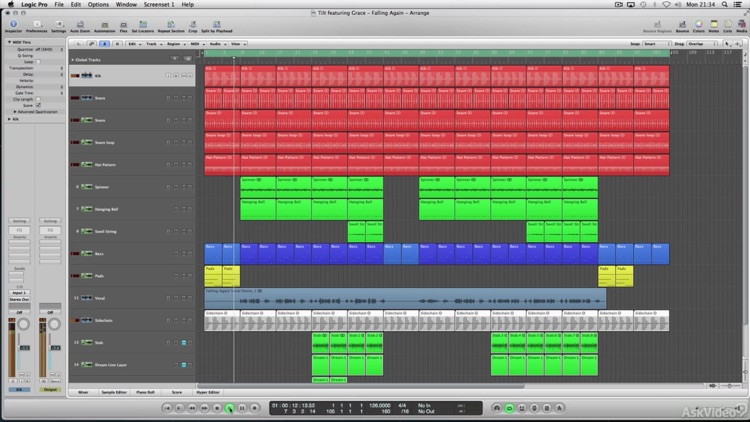Toggle the Clip Length checkbox
The height and width of the screenshot is (422, 750).
pos(38,99)
